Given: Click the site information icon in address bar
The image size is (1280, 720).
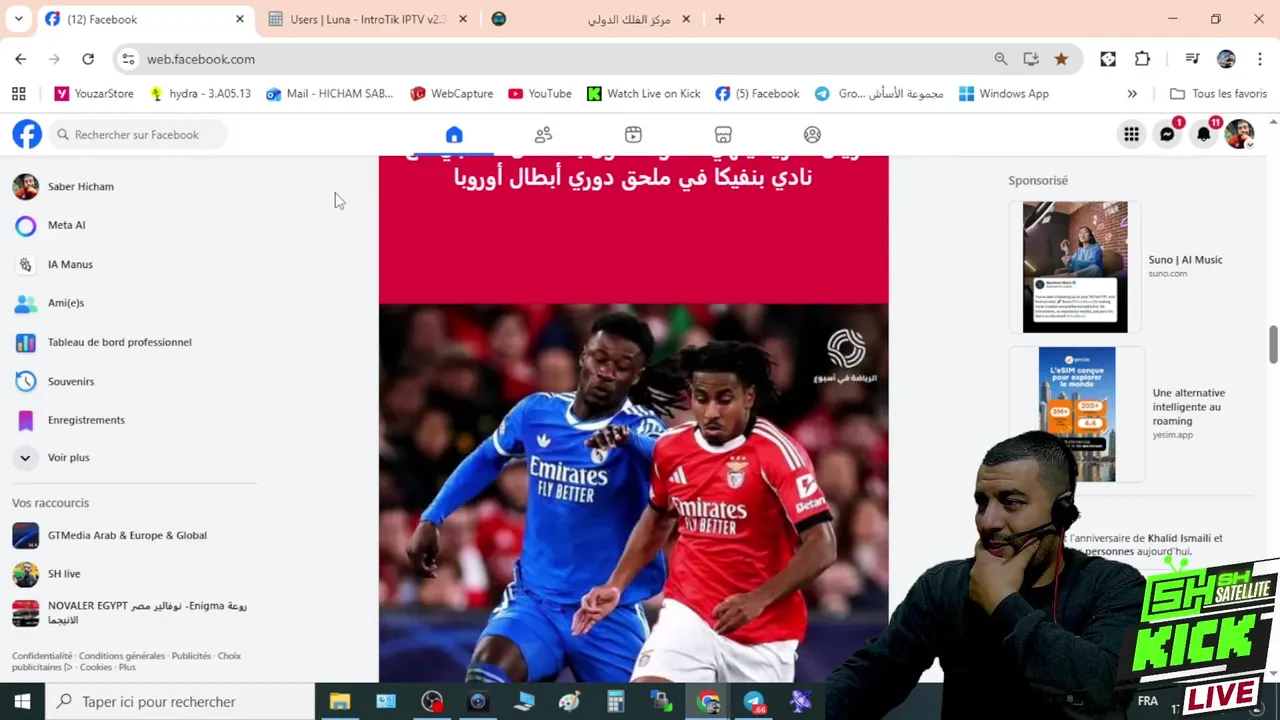Looking at the screenshot, I should coord(128,59).
